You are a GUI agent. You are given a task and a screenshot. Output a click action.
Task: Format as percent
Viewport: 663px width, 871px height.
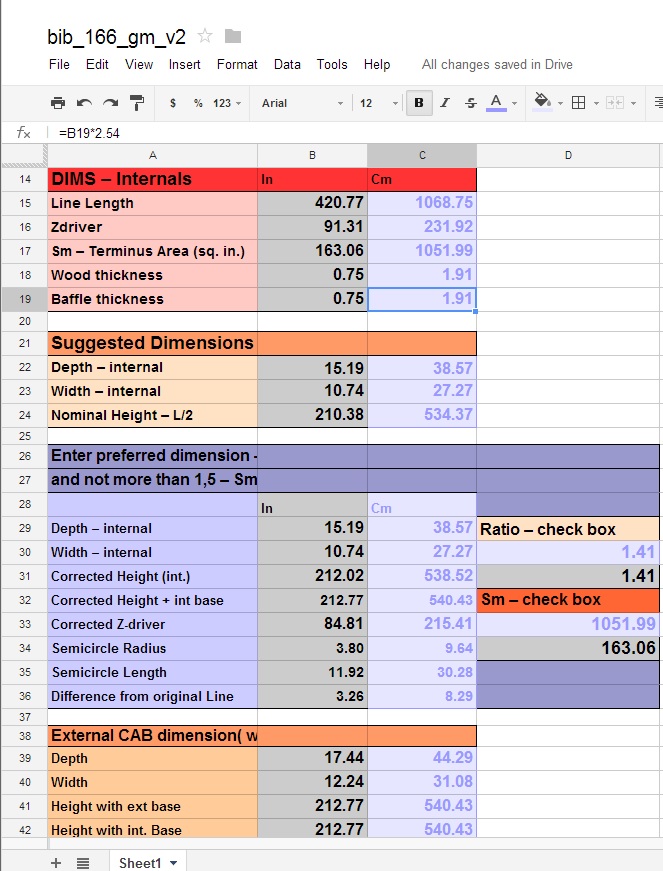point(198,103)
